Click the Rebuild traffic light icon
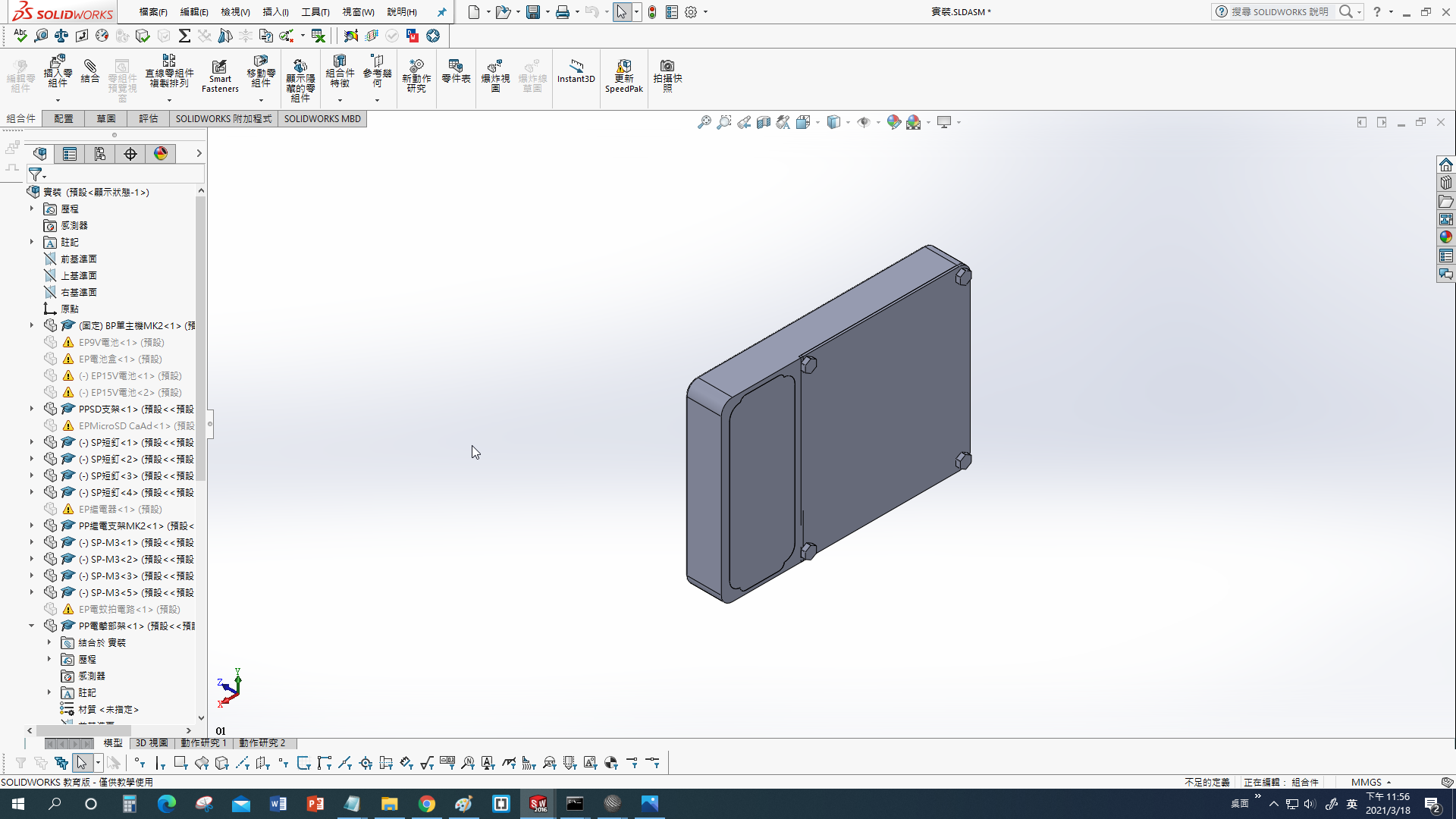This screenshot has height=819, width=1456. 652,12
